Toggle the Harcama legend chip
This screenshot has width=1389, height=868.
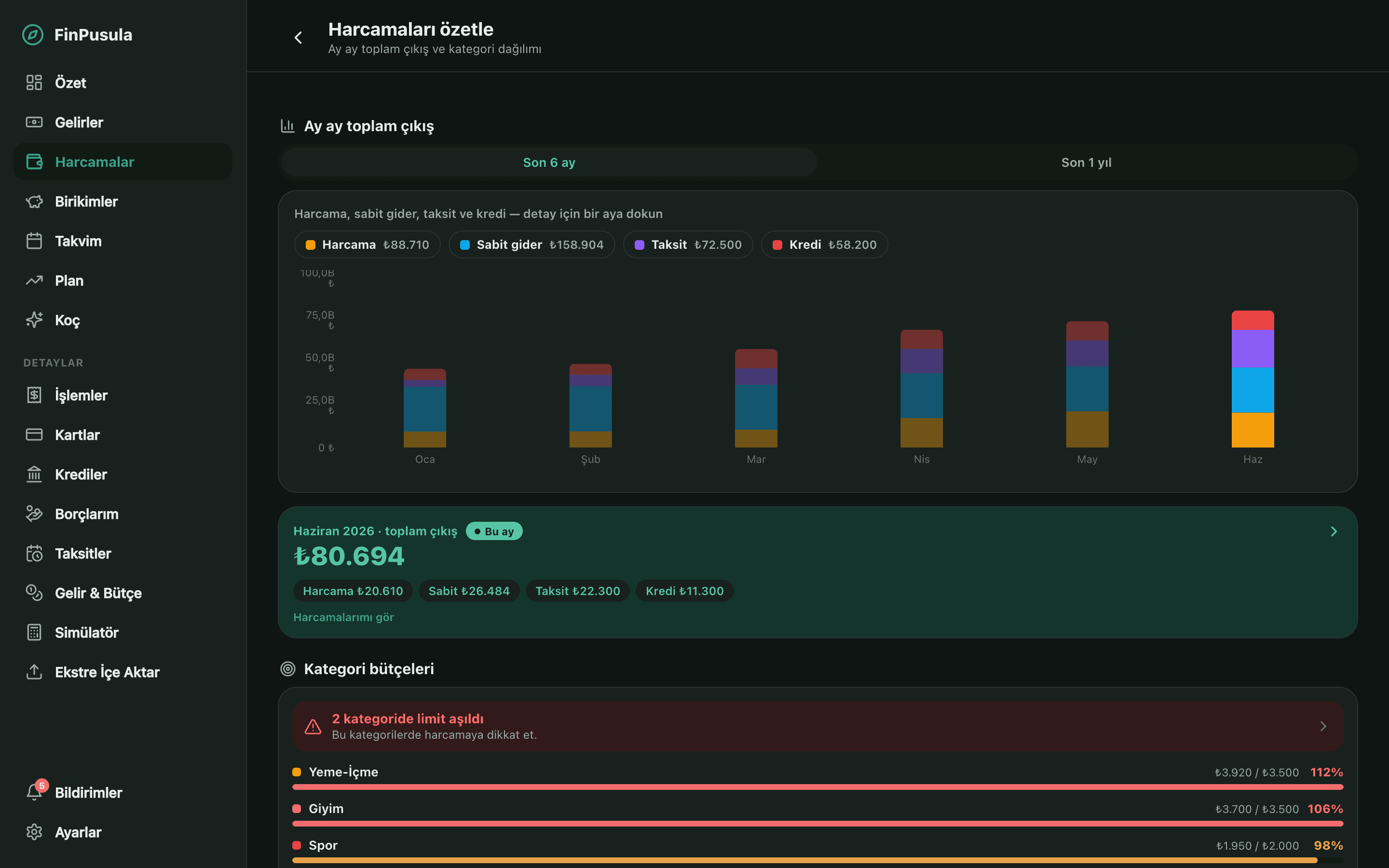[368, 244]
